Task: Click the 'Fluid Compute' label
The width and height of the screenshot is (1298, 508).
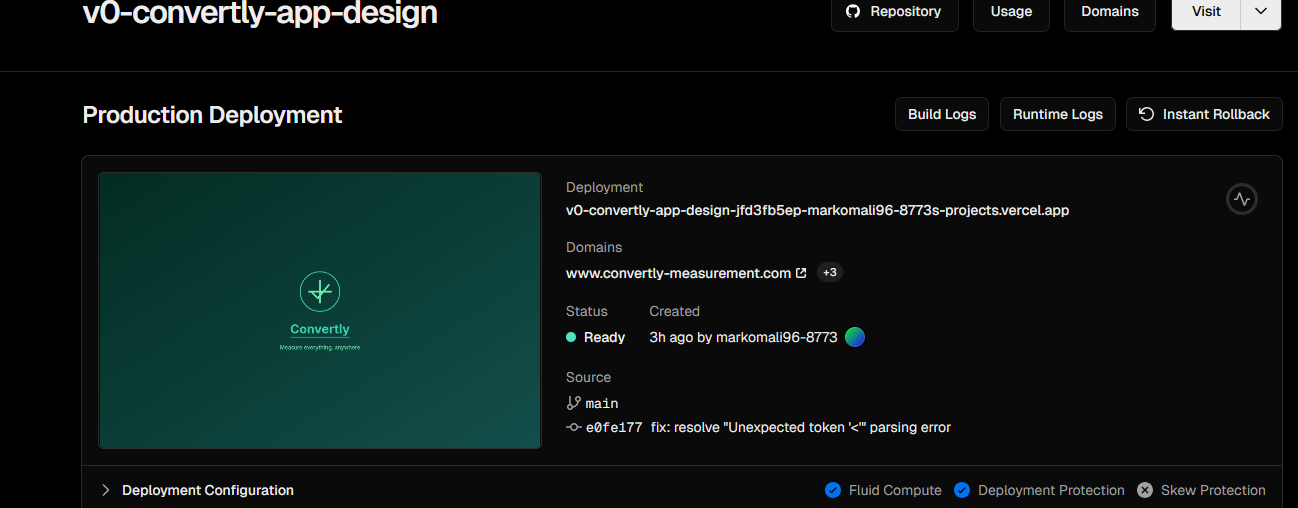Action: pos(895,490)
